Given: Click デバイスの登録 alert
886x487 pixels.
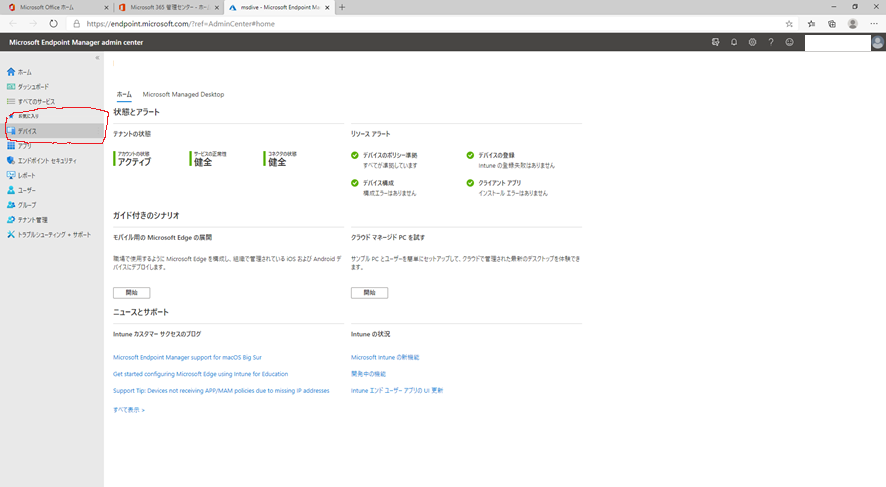Looking at the screenshot, I should pos(496,155).
